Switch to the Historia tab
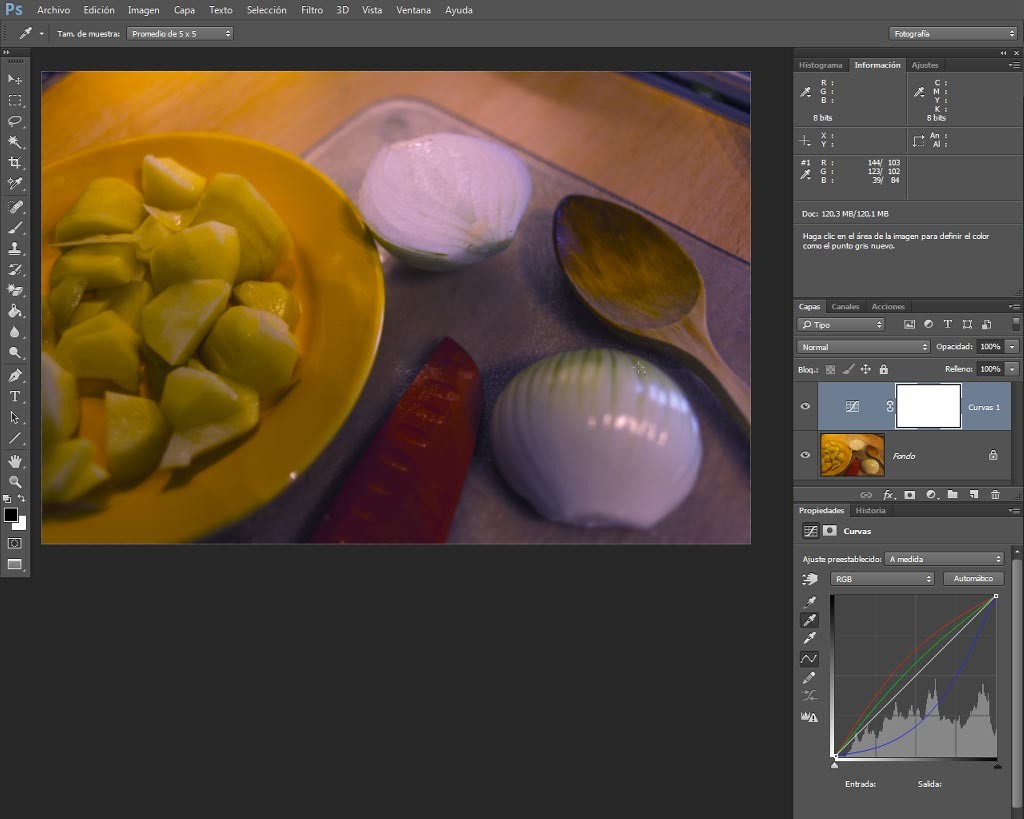1024x819 pixels. coord(871,511)
